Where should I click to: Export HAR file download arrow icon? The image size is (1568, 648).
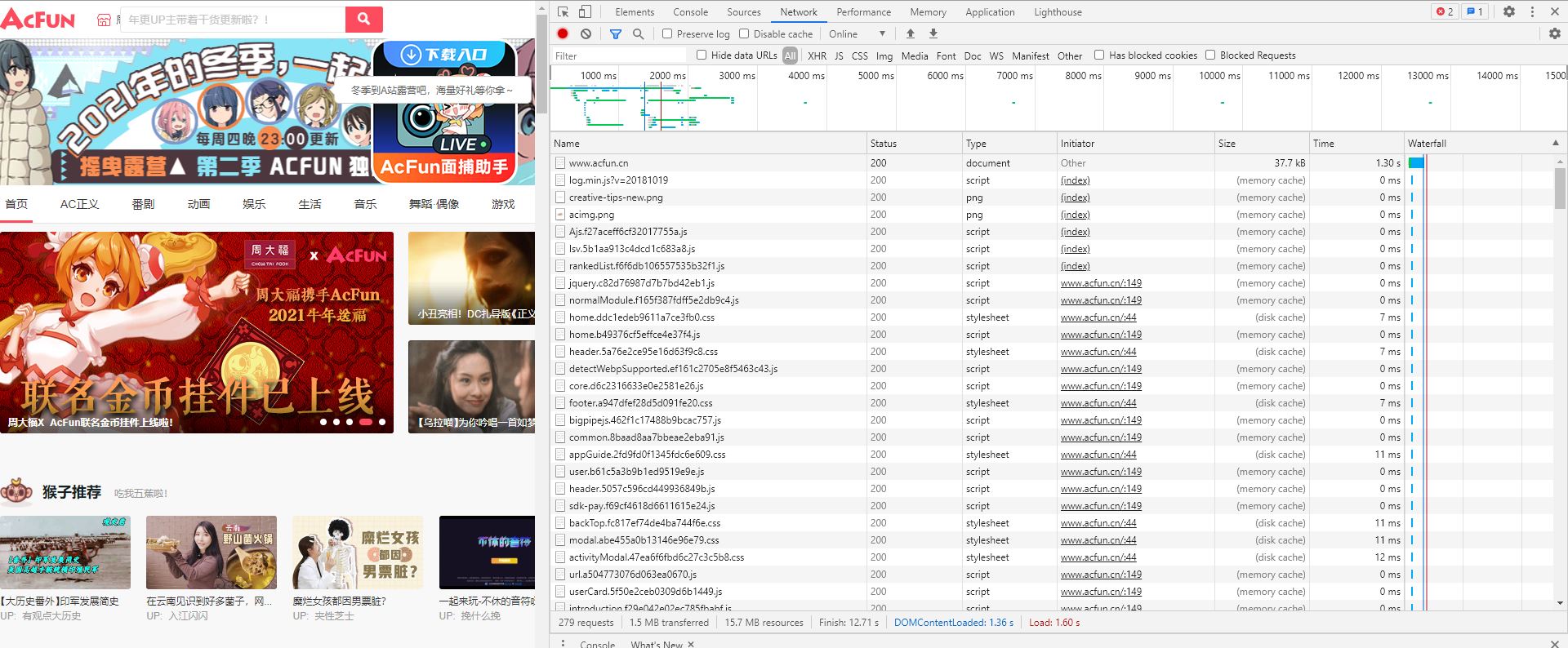pyautogui.click(x=933, y=33)
